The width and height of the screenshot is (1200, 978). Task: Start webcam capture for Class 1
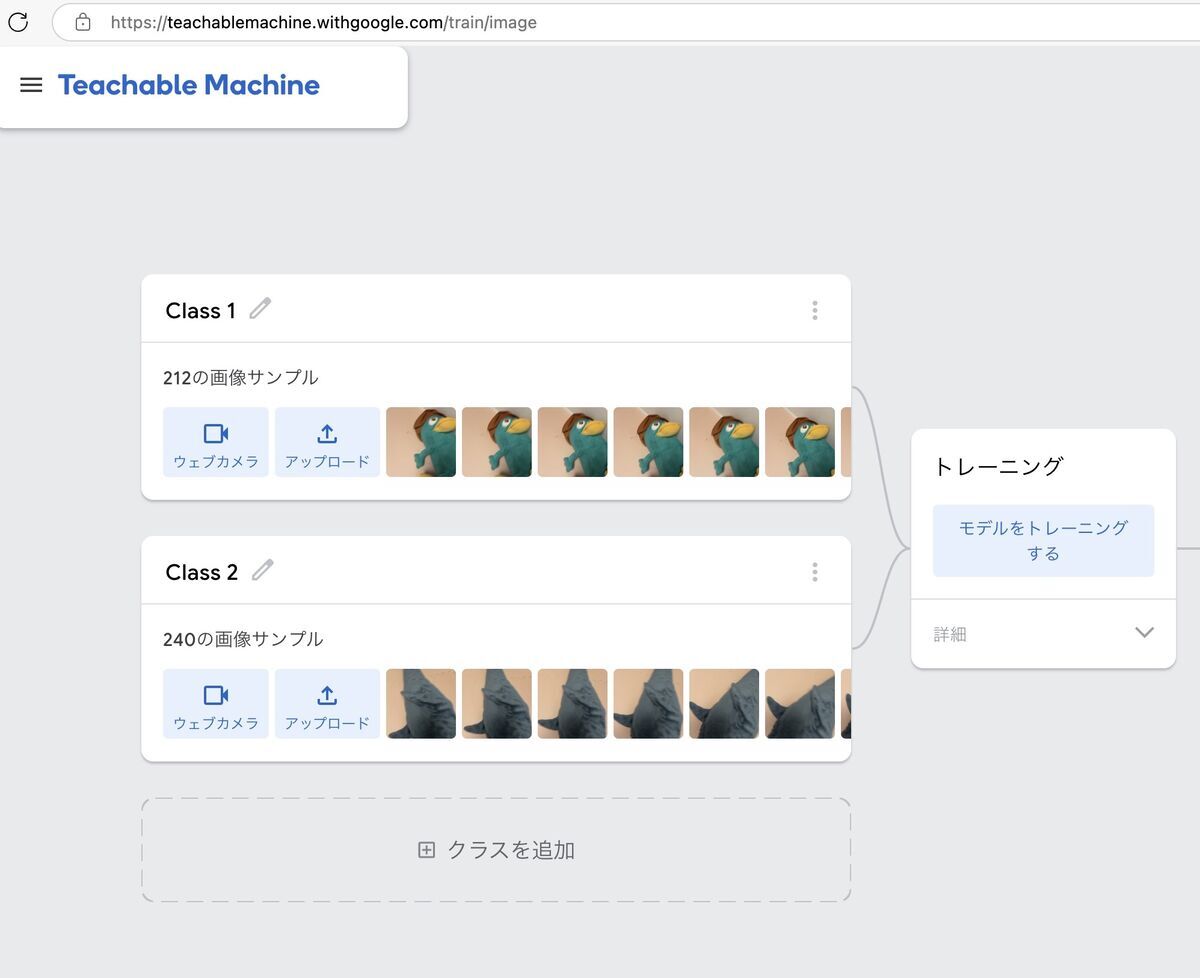[216, 442]
